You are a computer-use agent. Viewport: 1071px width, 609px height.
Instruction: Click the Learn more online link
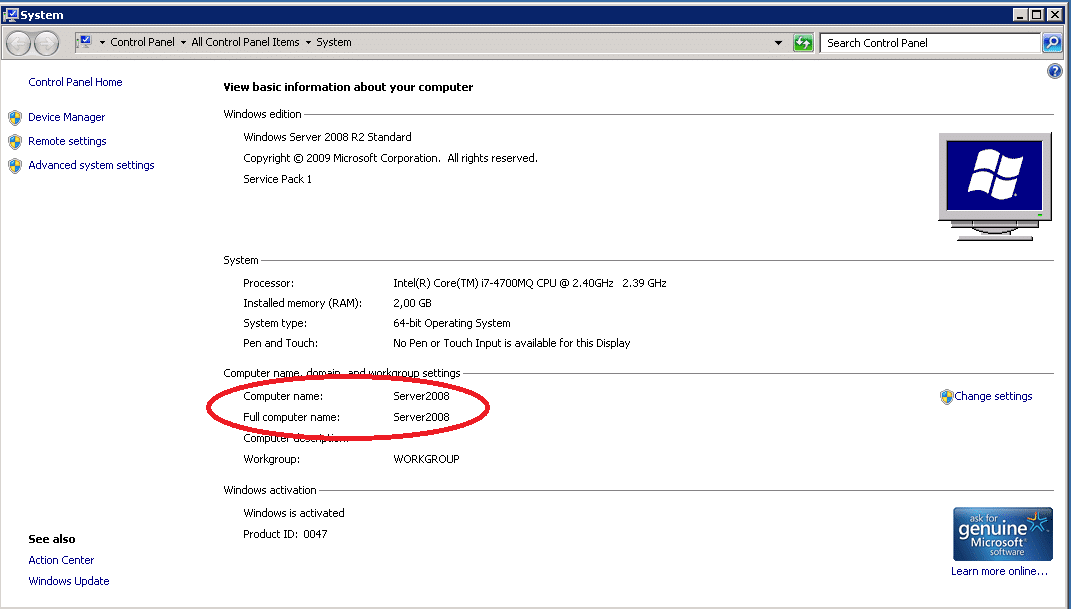[x=999, y=571]
